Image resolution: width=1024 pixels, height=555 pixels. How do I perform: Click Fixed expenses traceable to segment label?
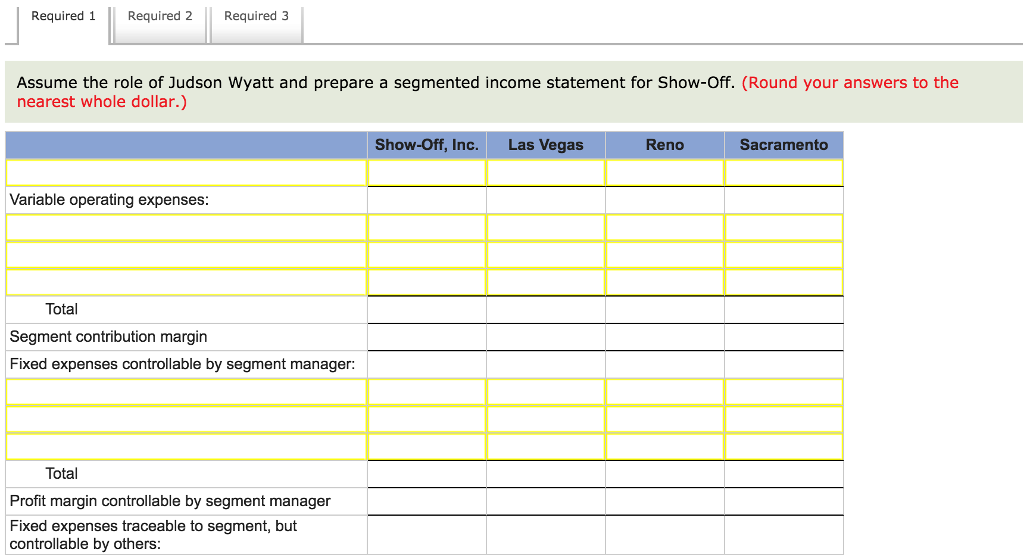153,535
